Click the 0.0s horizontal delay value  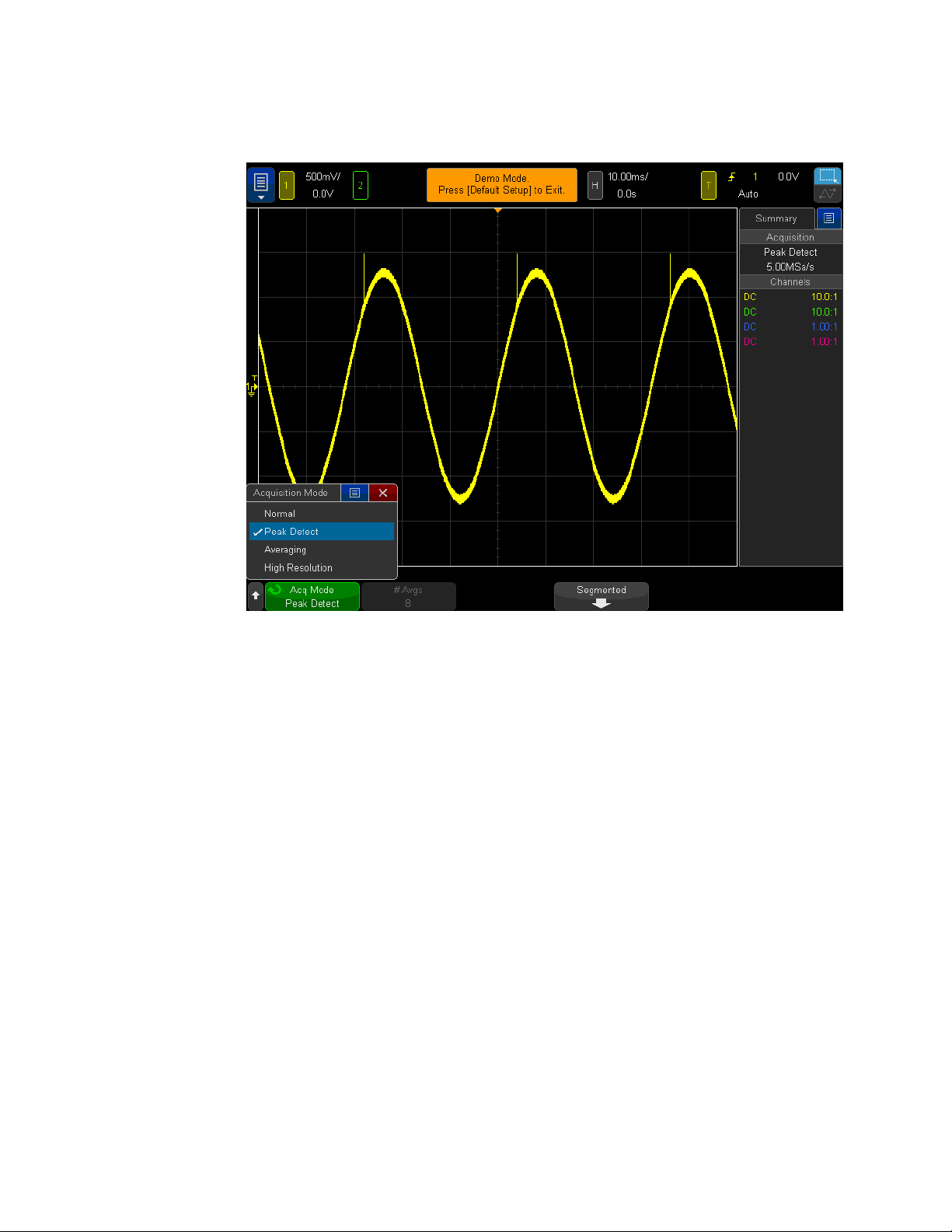[x=626, y=194]
